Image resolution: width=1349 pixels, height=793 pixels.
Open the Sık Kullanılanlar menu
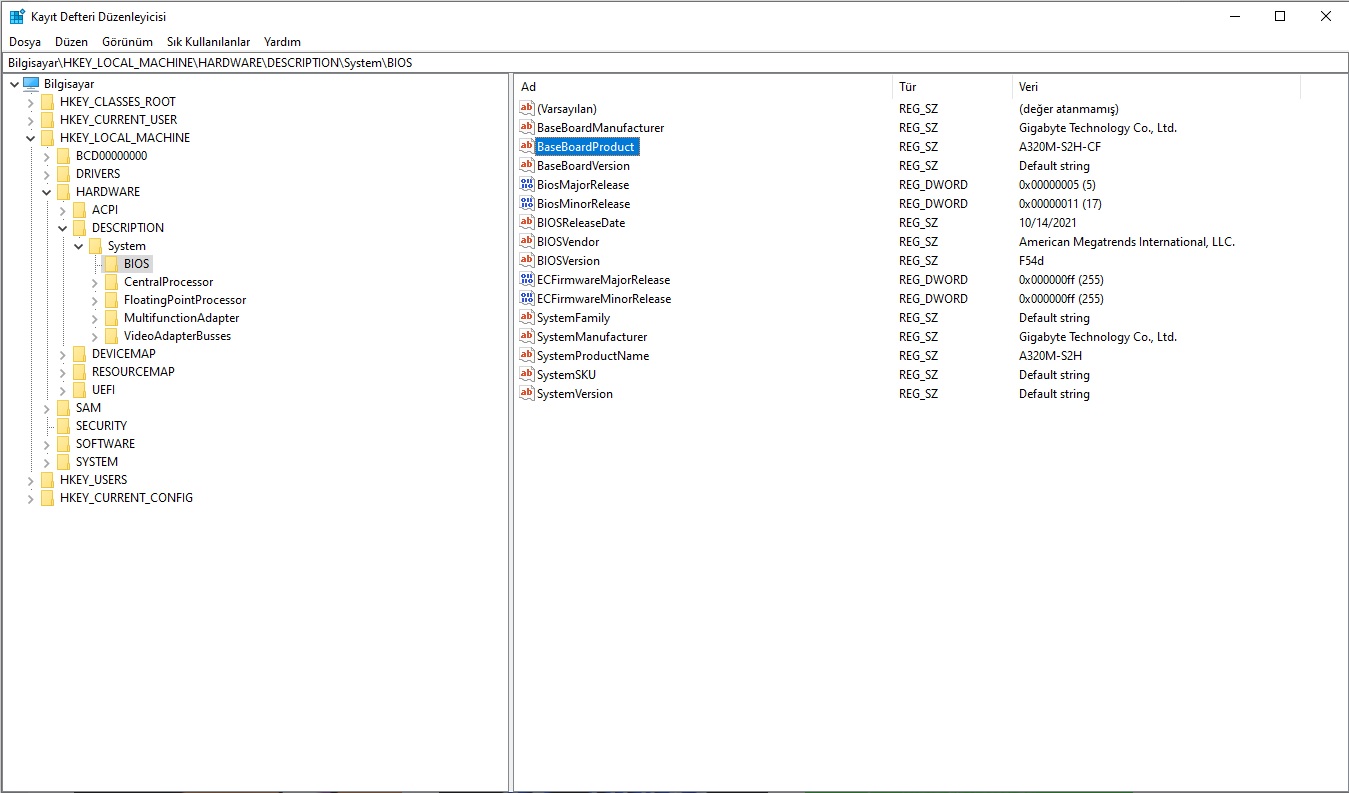click(208, 42)
